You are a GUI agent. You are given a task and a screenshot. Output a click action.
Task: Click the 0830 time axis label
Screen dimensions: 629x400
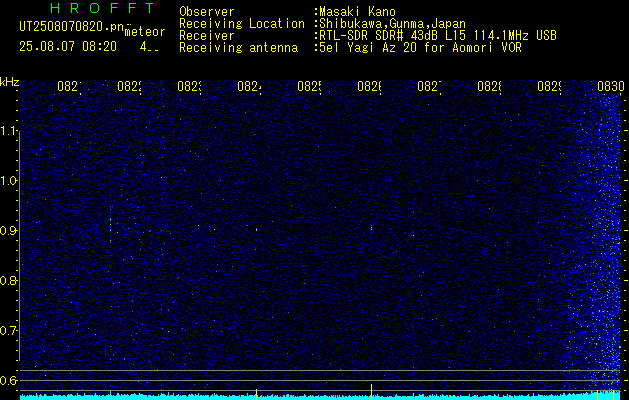[611, 86]
